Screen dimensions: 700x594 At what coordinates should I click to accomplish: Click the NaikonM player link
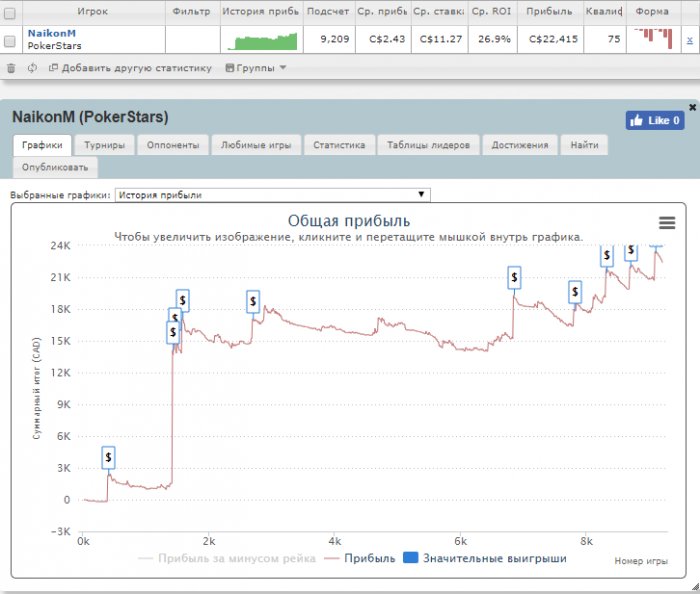tap(51, 33)
